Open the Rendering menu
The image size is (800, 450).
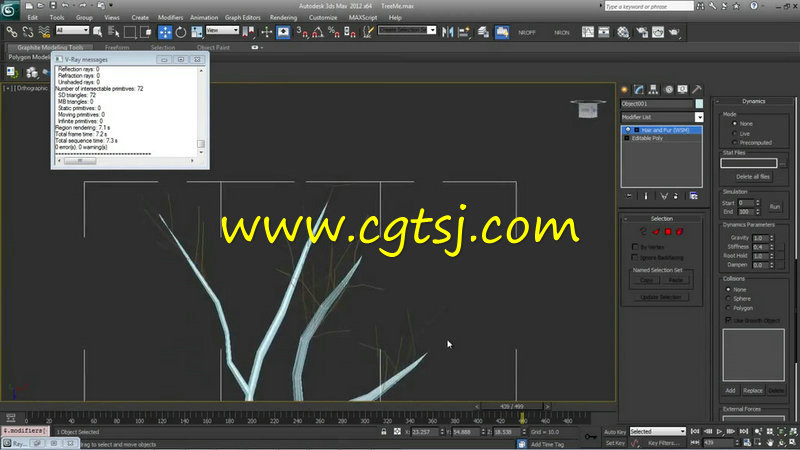pyautogui.click(x=283, y=17)
